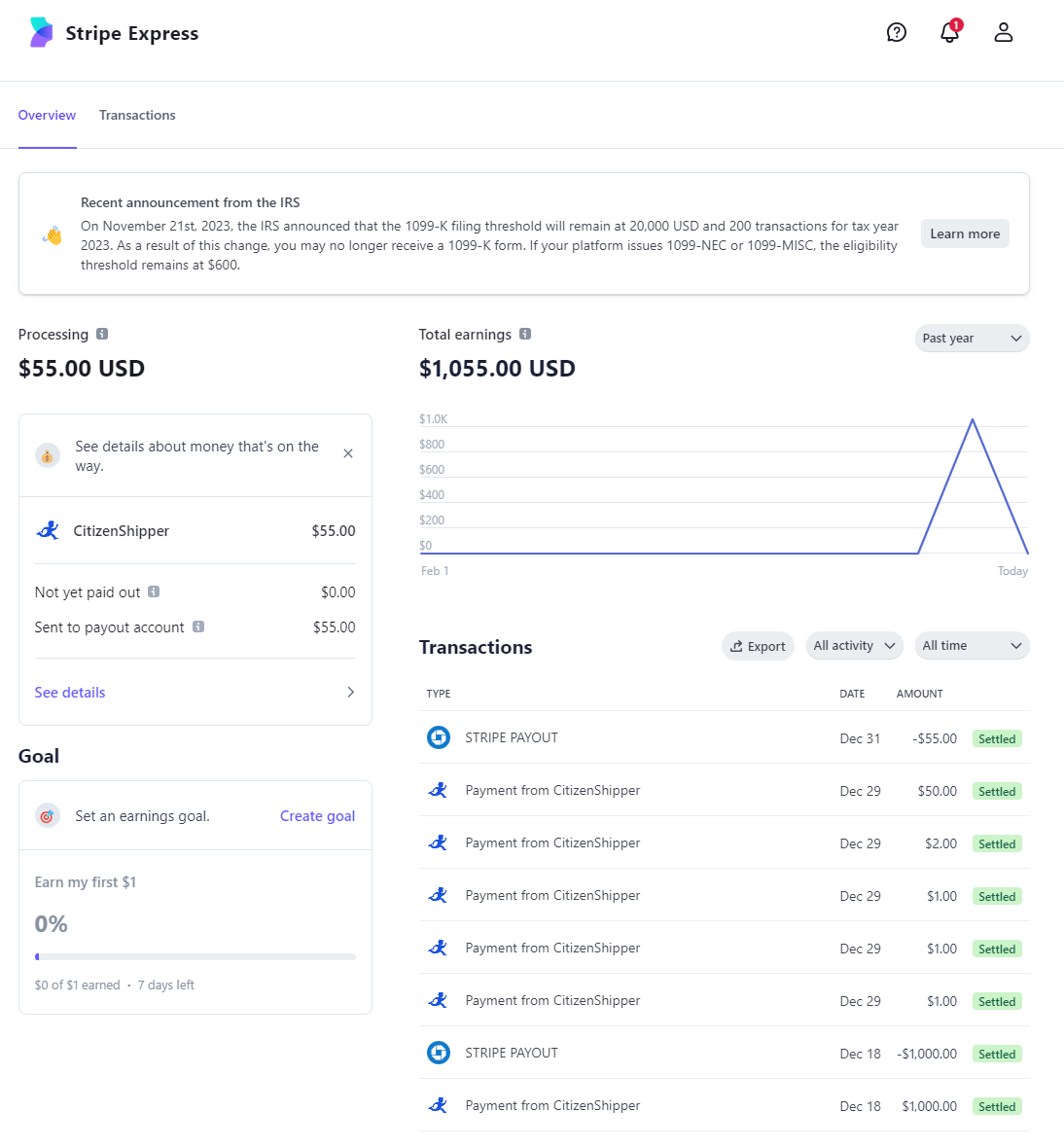Click the CitizenShipper name in the processing card
The width and height of the screenshot is (1064, 1147).
pos(122,531)
